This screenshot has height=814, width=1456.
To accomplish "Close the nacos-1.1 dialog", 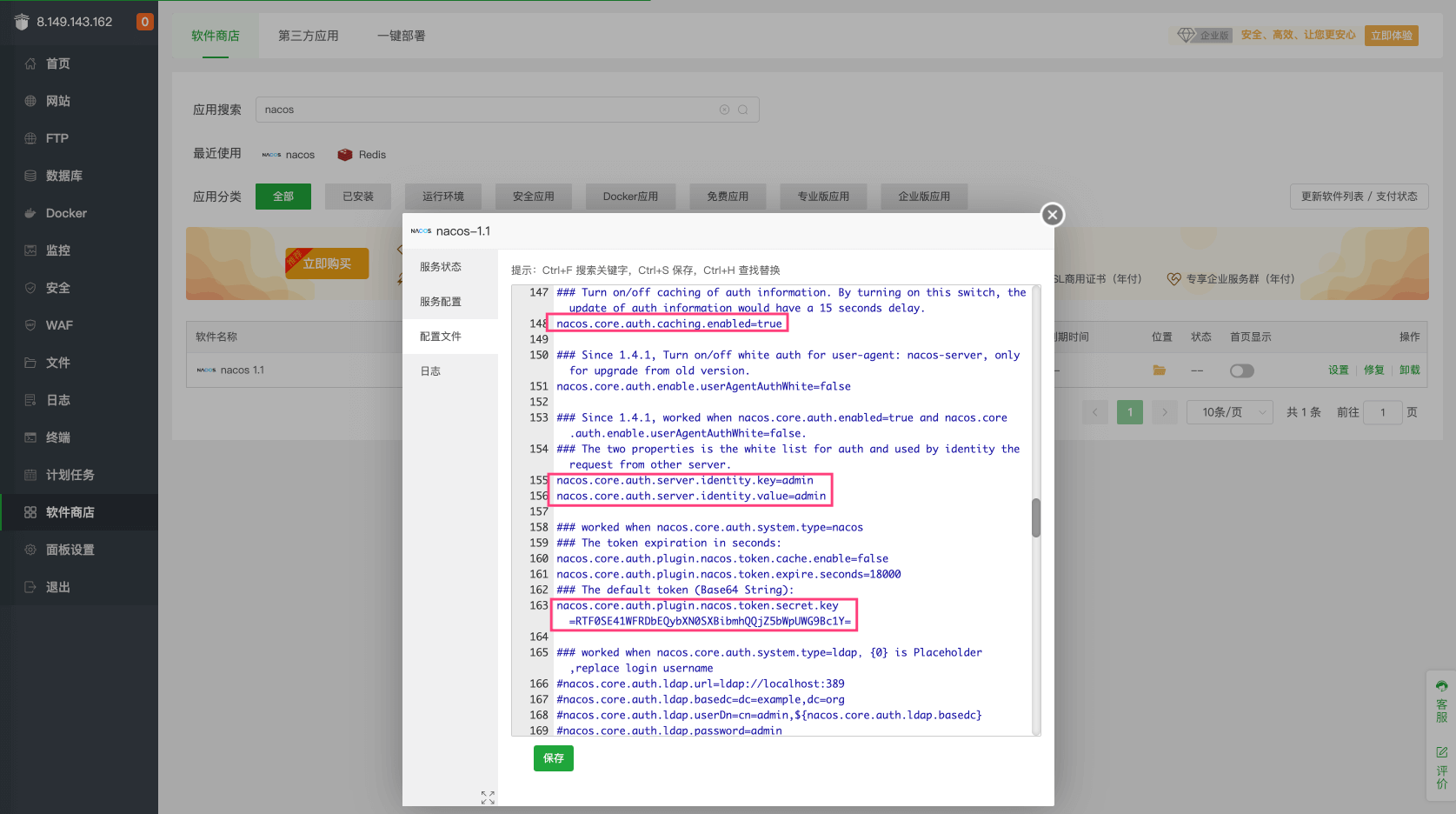I will click(x=1052, y=215).
